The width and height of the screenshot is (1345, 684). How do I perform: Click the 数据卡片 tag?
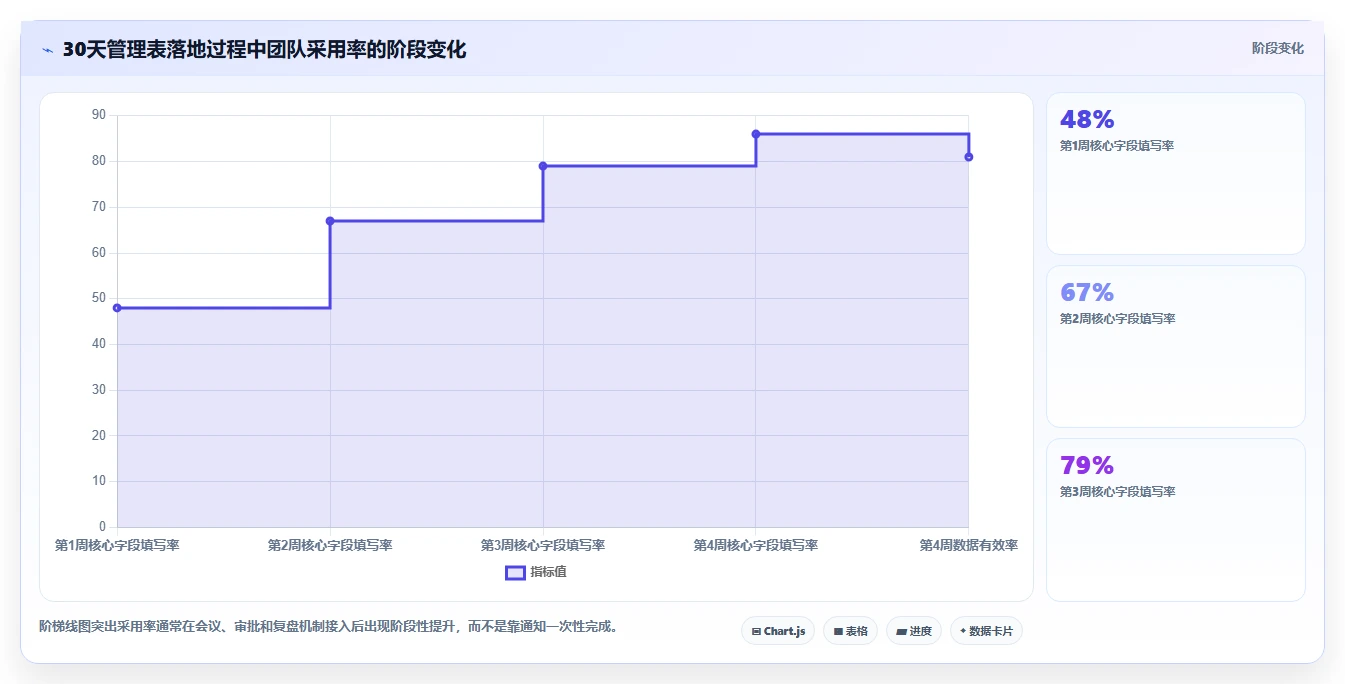point(986,631)
